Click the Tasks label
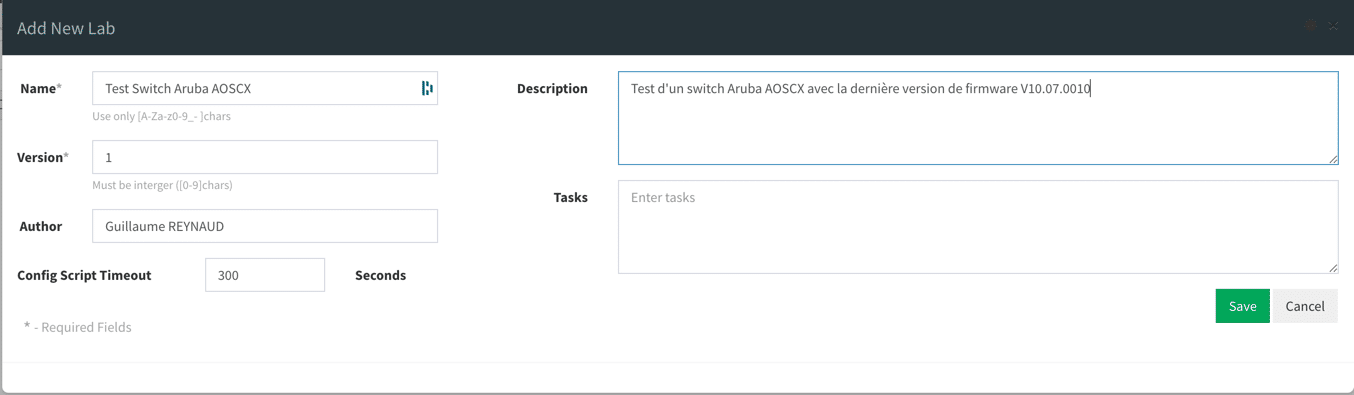The image size is (1354, 395). point(570,197)
